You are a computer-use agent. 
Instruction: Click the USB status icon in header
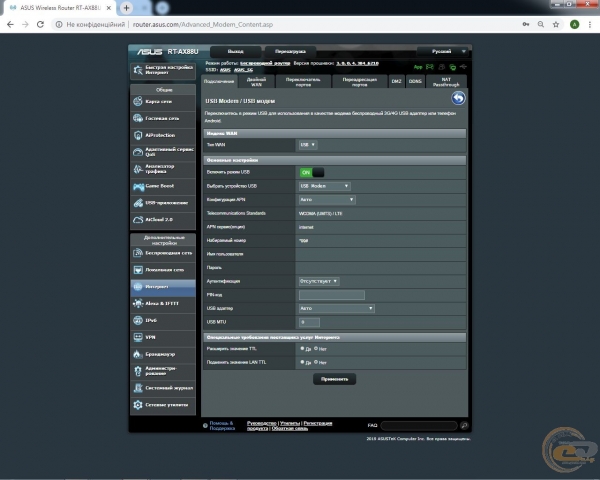click(x=463, y=67)
